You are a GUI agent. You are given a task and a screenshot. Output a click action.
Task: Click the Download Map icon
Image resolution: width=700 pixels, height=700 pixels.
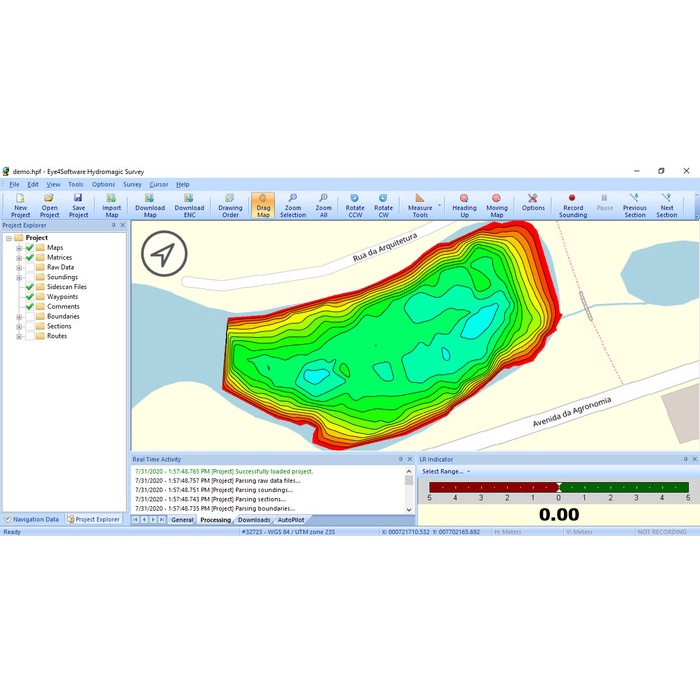(x=150, y=205)
